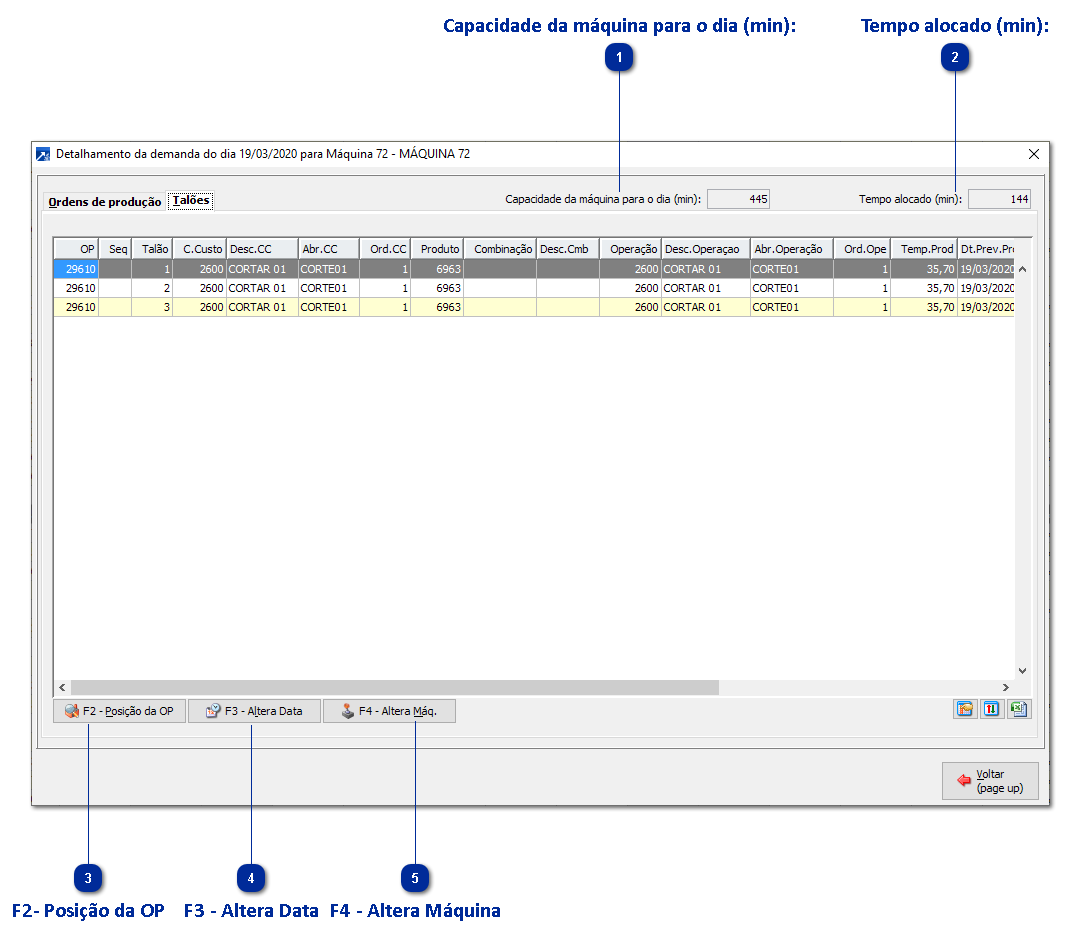
Task: Click the C.Custo column header
Action: [199, 249]
